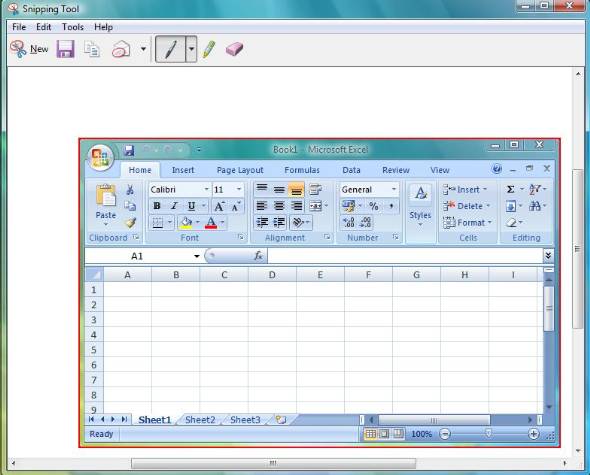Click the Comma Style icon

[391, 206]
